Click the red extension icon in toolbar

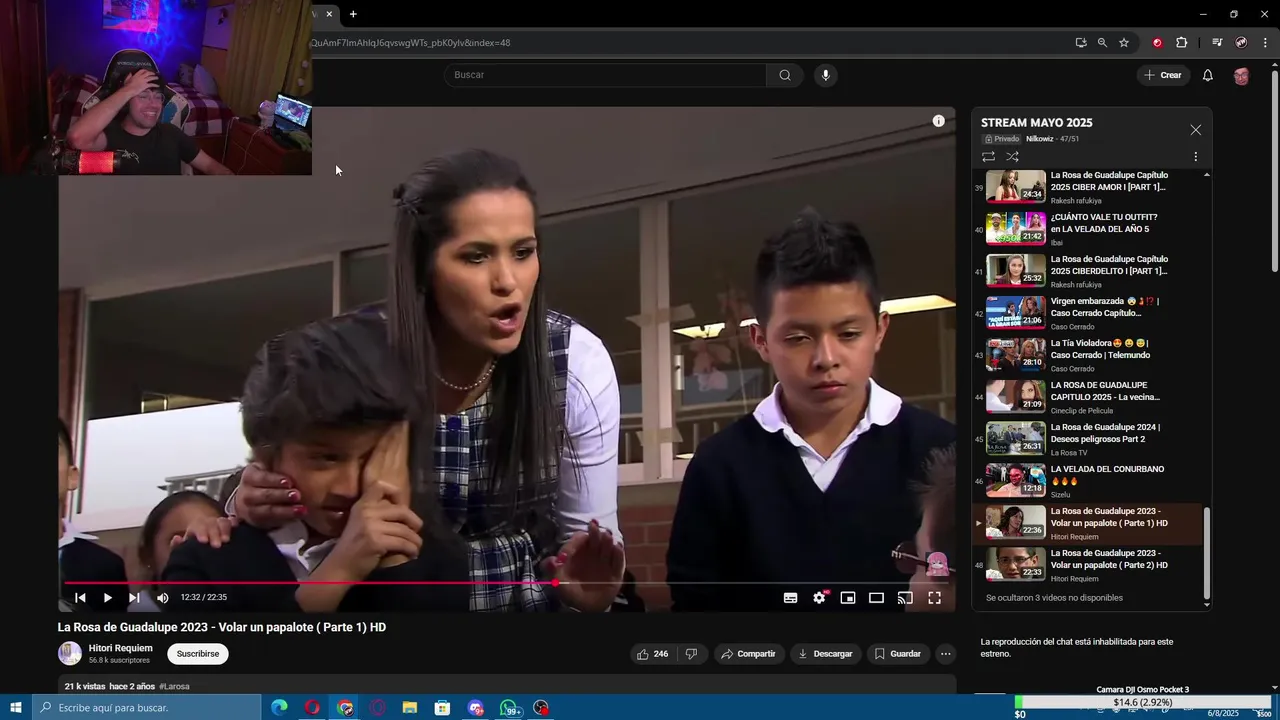tap(1157, 43)
